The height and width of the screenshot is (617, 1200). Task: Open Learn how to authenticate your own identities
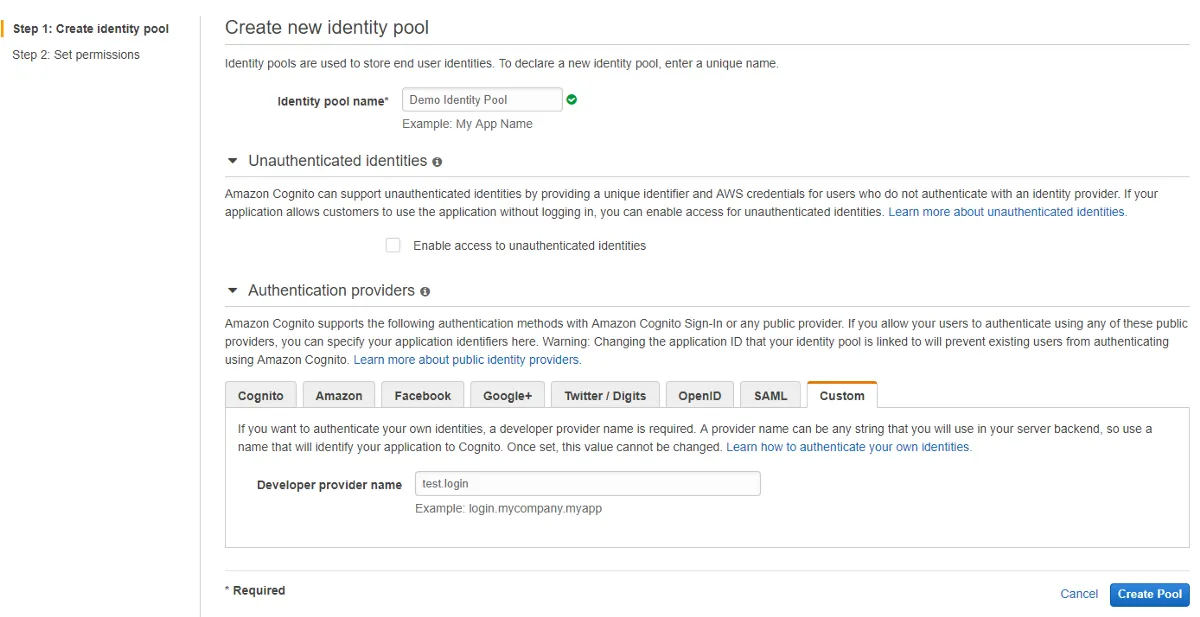[848, 446]
